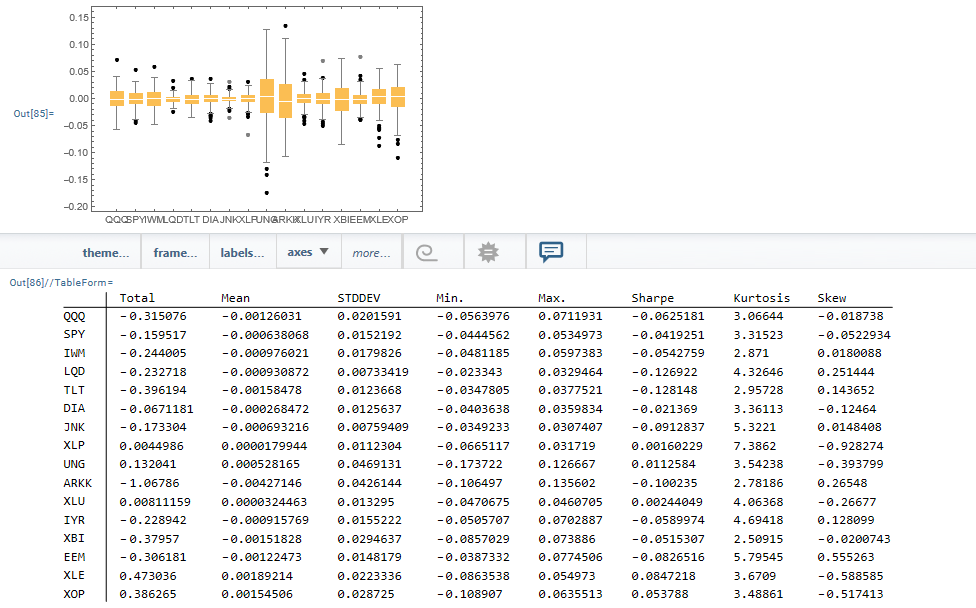Click XLP skew value -0.928274
This screenshot has height=608, width=976.
[x=850, y=446]
